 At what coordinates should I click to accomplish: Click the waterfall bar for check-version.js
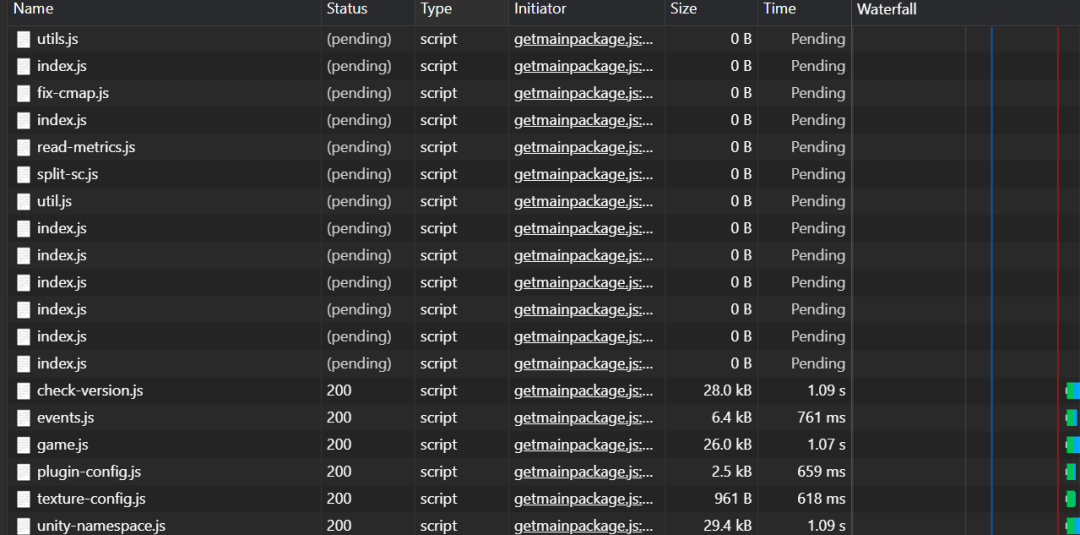(x=1072, y=390)
